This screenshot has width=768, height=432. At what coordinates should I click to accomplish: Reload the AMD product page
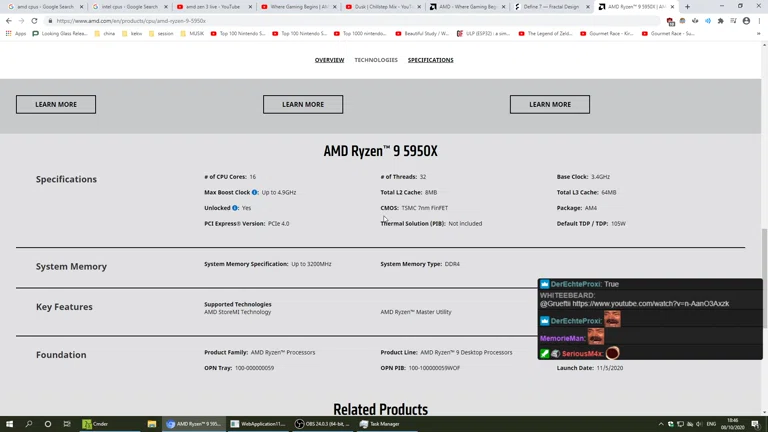pyautogui.click(x=34, y=21)
